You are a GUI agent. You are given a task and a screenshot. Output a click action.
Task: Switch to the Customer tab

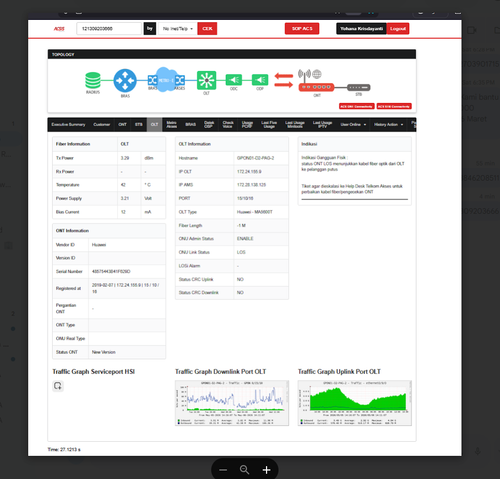102,124
